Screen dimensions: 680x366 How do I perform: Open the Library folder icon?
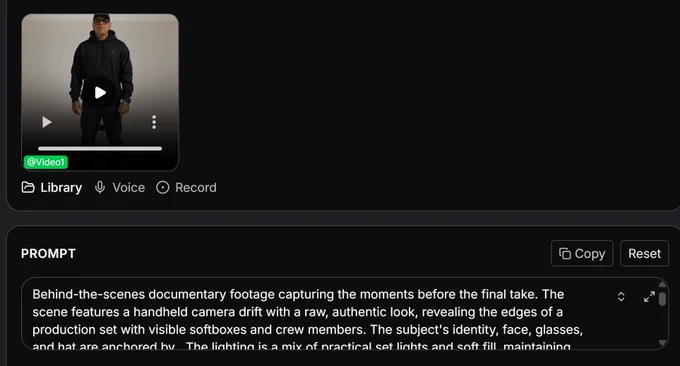pyautogui.click(x=28, y=187)
